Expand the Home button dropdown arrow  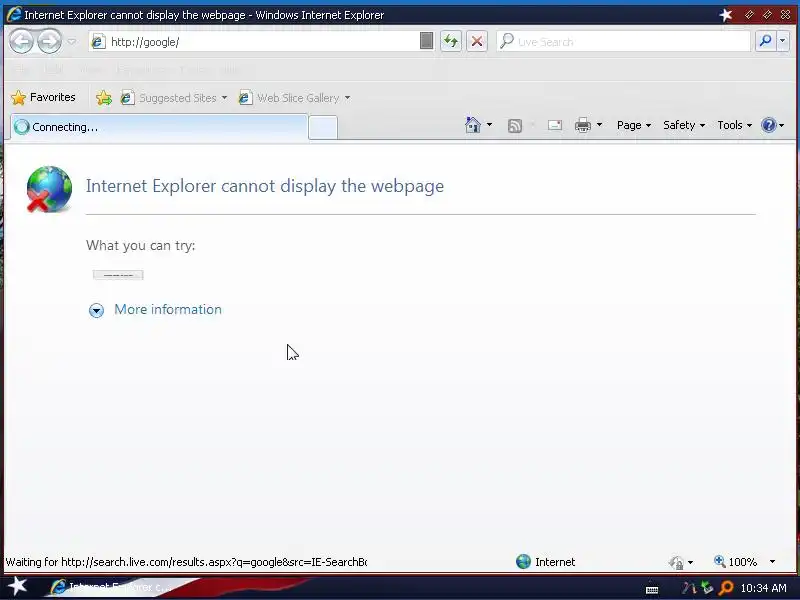[x=489, y=124]
